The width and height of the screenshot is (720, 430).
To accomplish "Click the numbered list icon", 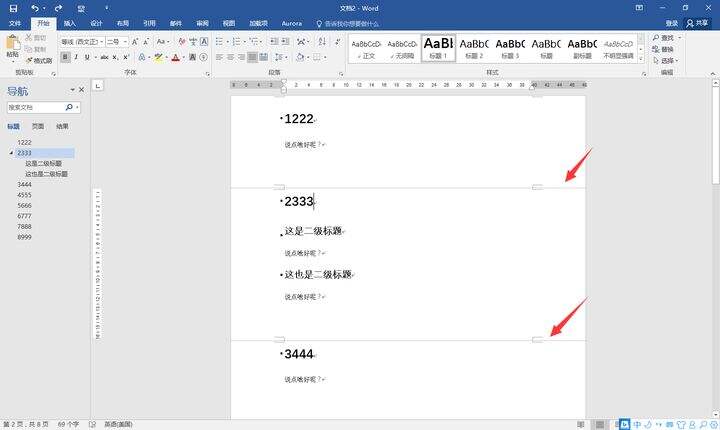I will click(x=236, y=42).
